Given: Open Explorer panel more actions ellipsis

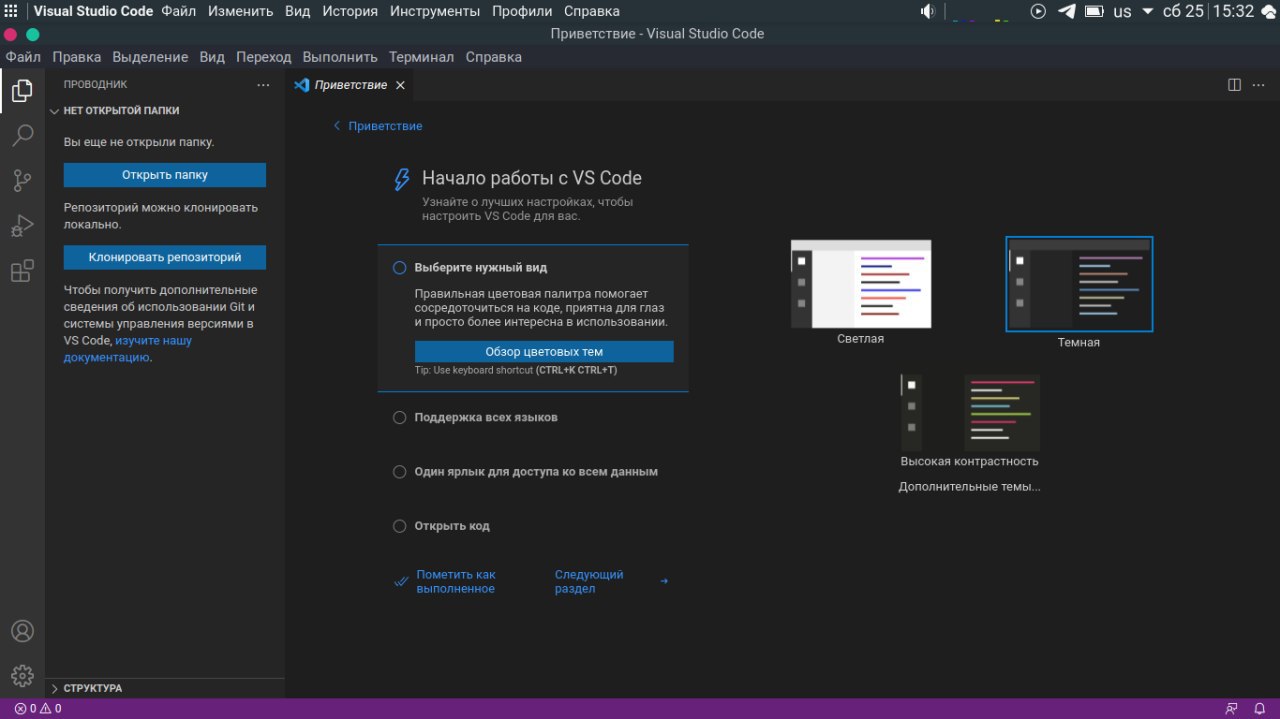Looking at the screenshot, I should pyautogui.click(x=263, y=85).
